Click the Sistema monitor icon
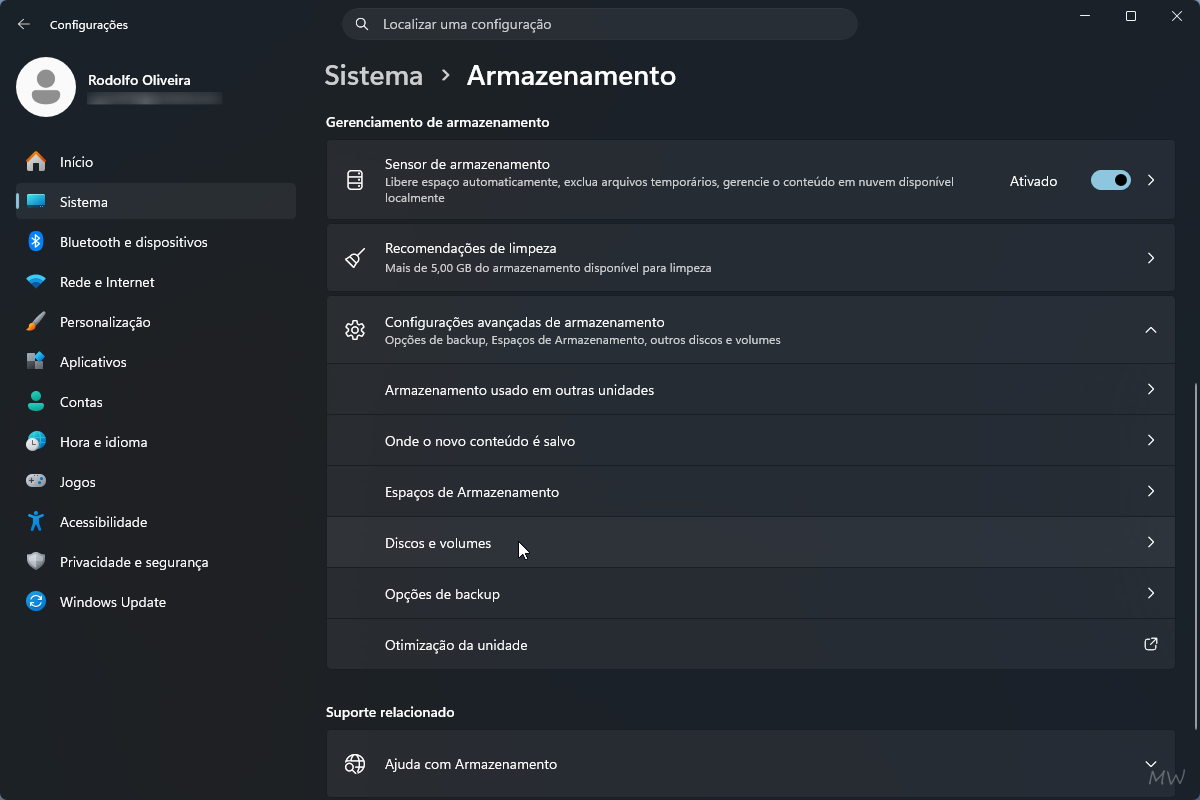Screen dimensions: 1200x800 point(36,202)
